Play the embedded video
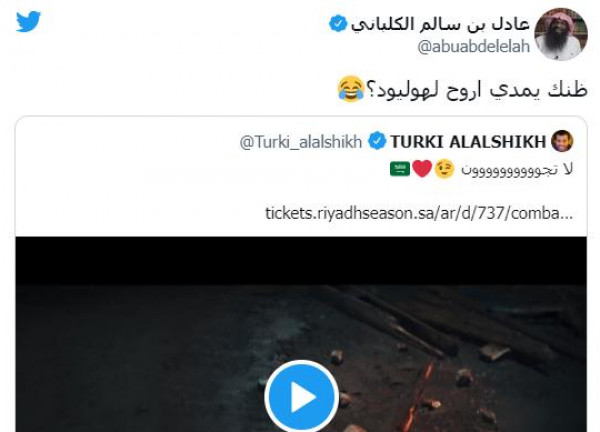Screen dimensions: 600x432 point(302,397)
